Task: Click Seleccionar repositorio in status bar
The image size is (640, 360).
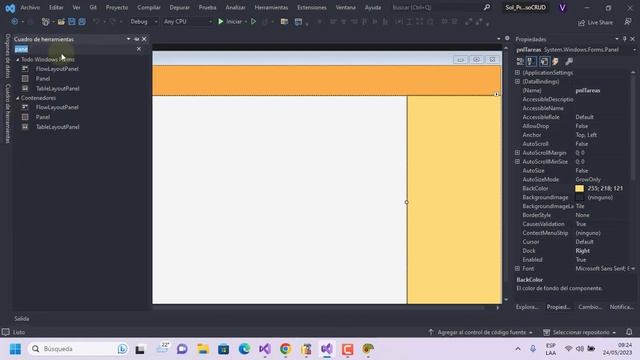Action: click(x=579, y=332)
